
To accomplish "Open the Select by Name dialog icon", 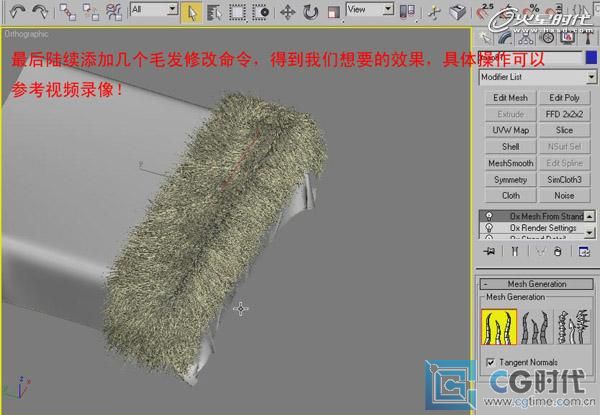I will pos(214,12).
